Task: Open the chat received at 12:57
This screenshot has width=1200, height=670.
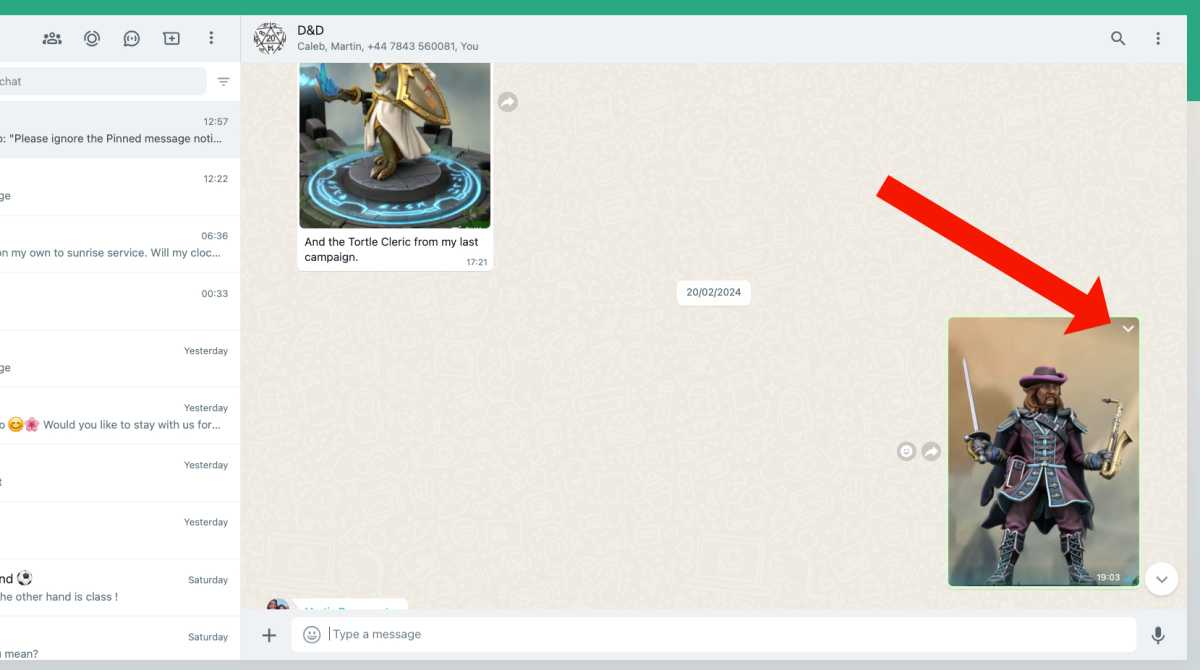Action: click(x=120, y=130)
